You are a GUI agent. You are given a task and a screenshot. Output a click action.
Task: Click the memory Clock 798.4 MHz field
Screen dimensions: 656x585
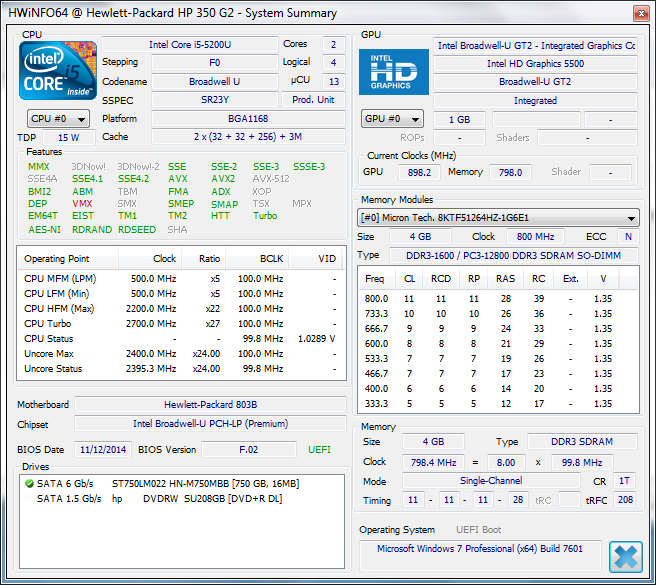433,462
